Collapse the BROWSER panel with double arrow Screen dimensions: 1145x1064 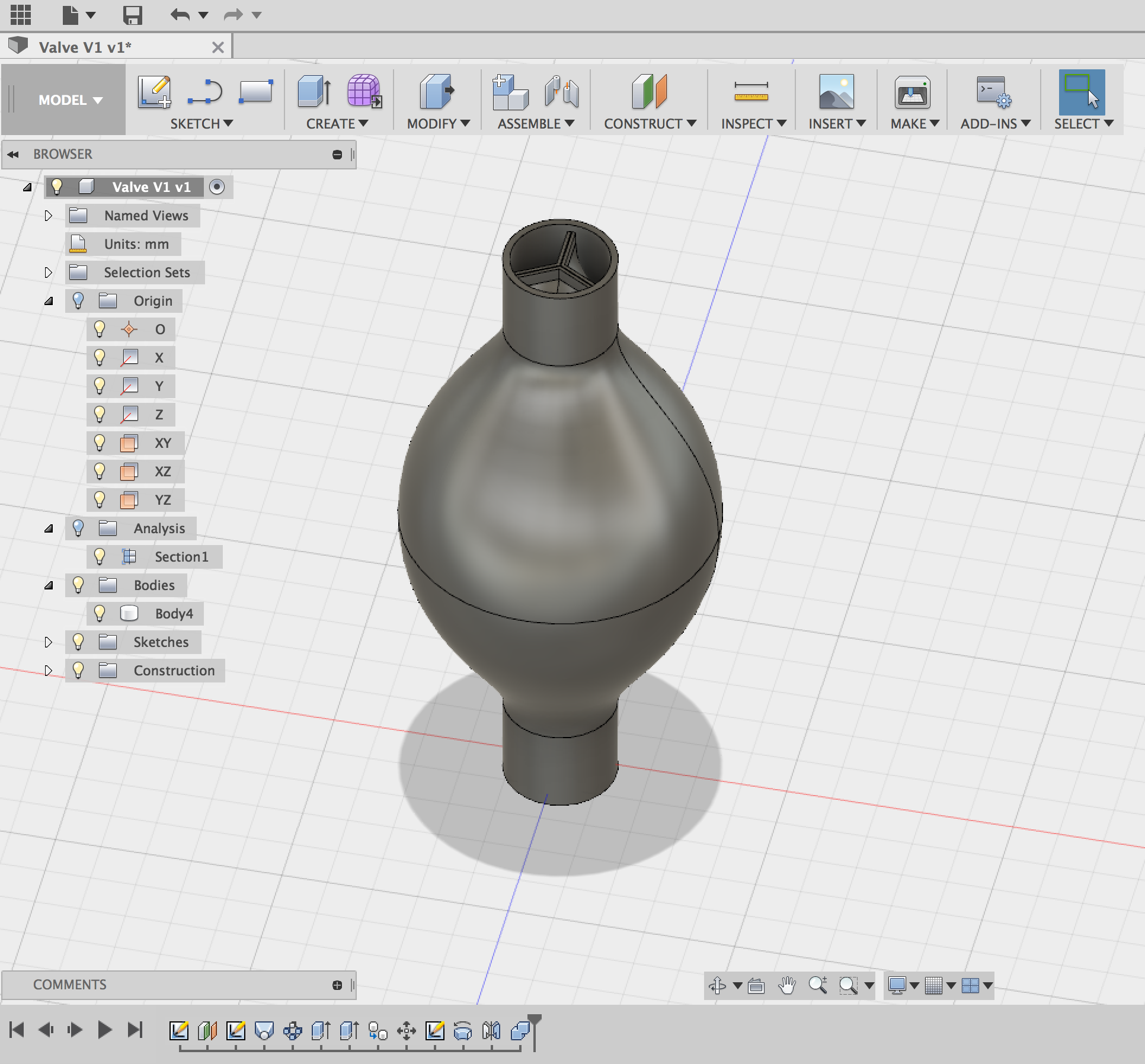[x=13, y=155]
